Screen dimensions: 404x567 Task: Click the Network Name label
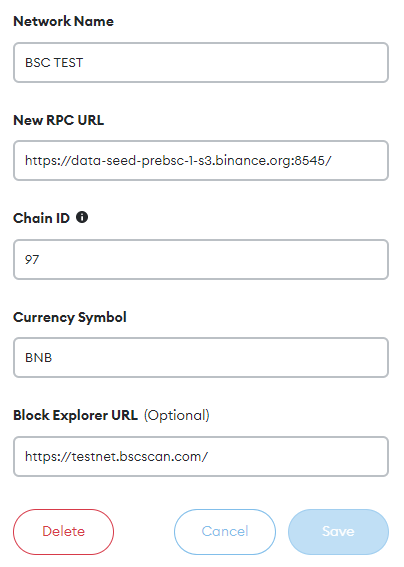coord(64,21)
